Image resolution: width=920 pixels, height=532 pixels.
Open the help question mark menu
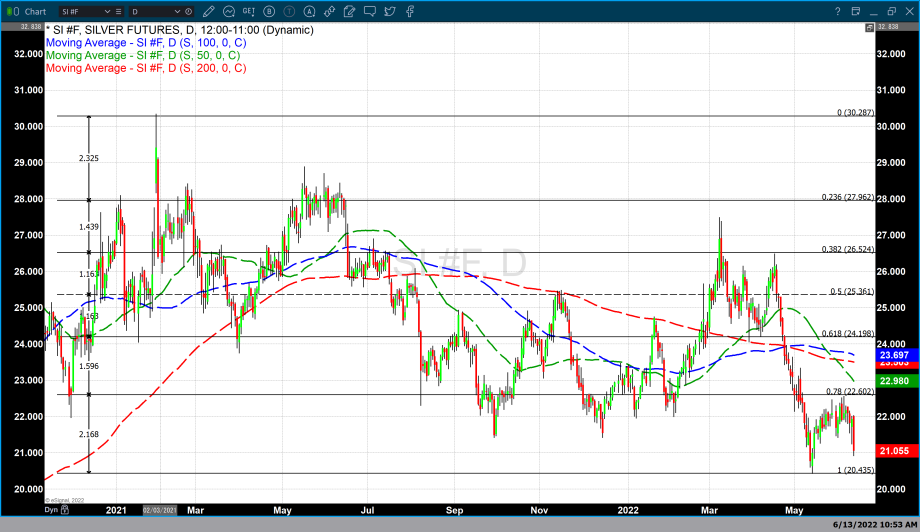click(838, 11)
